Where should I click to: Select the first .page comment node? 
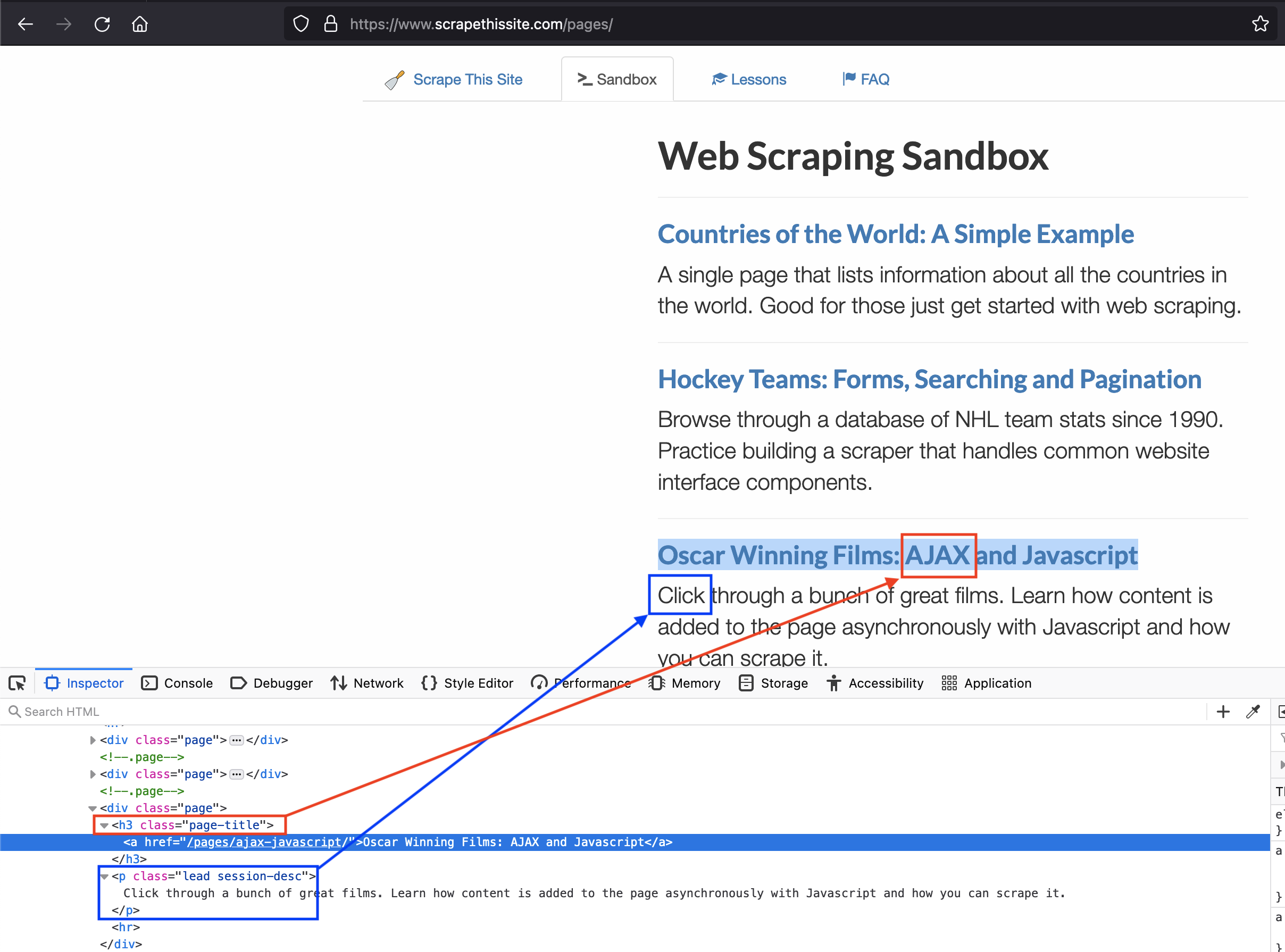point(142,758)
